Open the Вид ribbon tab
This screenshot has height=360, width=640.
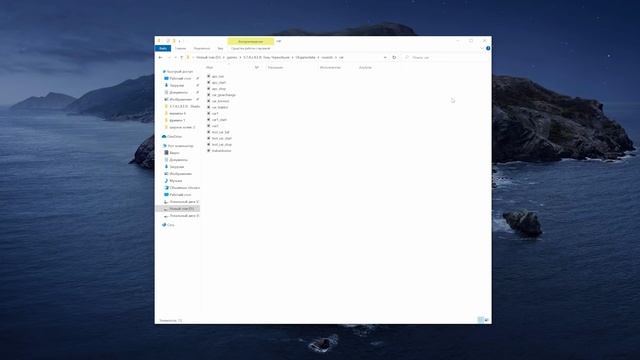220,48
